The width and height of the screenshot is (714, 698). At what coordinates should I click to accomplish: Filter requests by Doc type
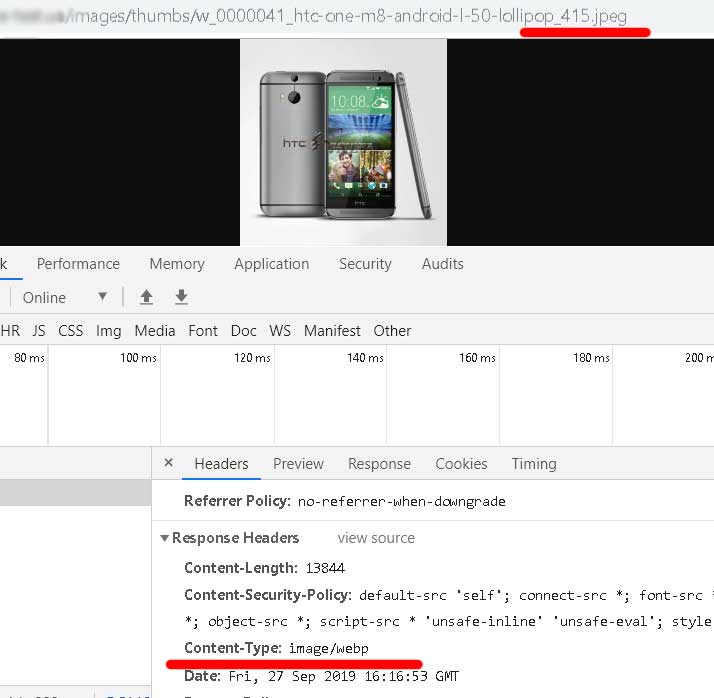[244, 331]
